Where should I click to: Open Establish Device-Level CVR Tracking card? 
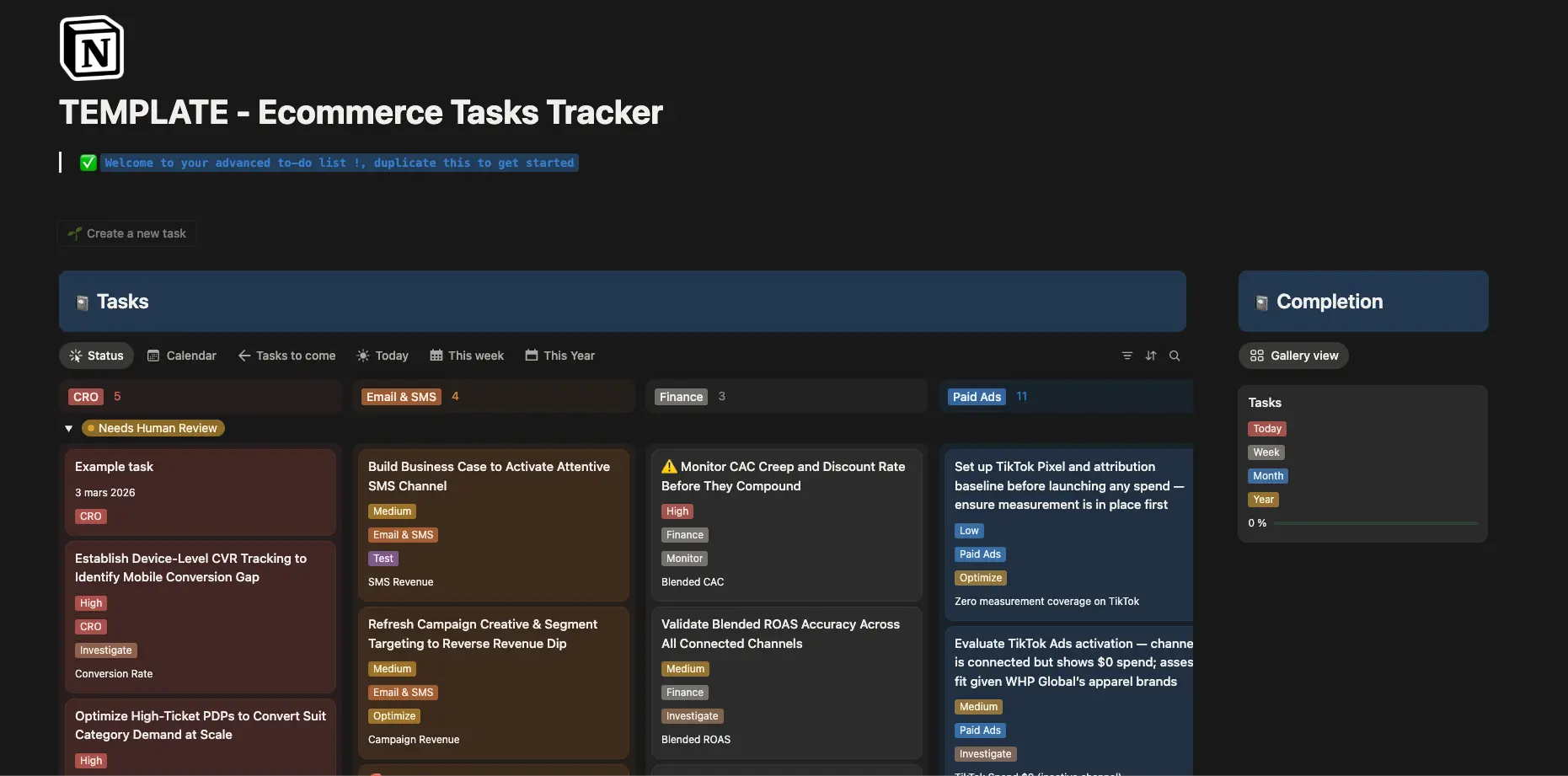(x=201, y=617)
